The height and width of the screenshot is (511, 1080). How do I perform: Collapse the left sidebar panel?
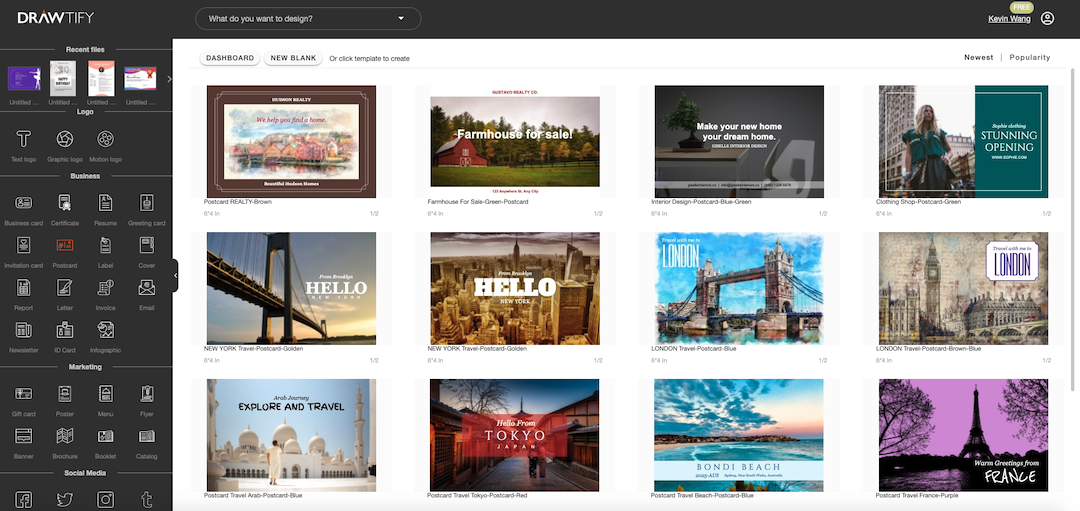click(x=175, y=275)
